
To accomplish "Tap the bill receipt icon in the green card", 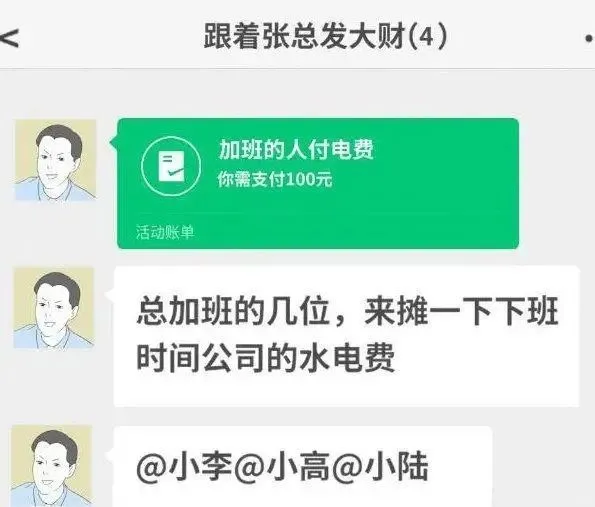I will 171,166.
